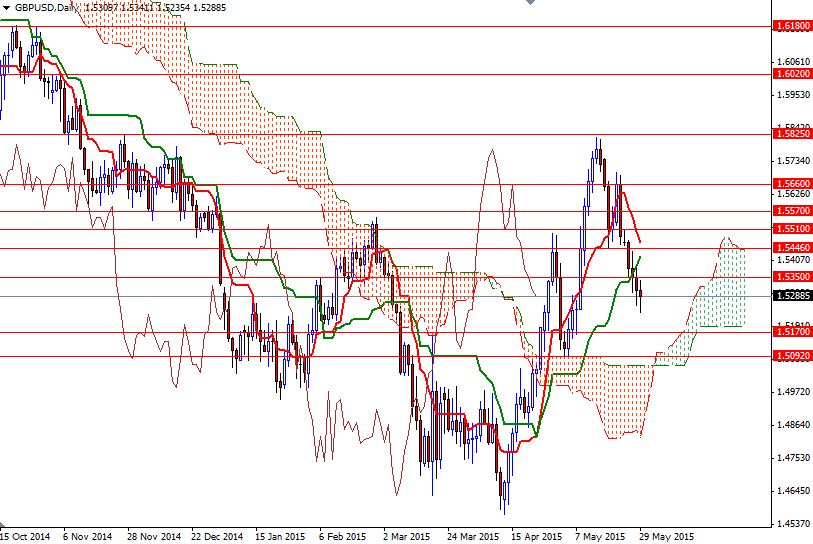Click the 29 May 2015 date label
The height and width of the screenshot is (544, 813).
pos(666,537)
